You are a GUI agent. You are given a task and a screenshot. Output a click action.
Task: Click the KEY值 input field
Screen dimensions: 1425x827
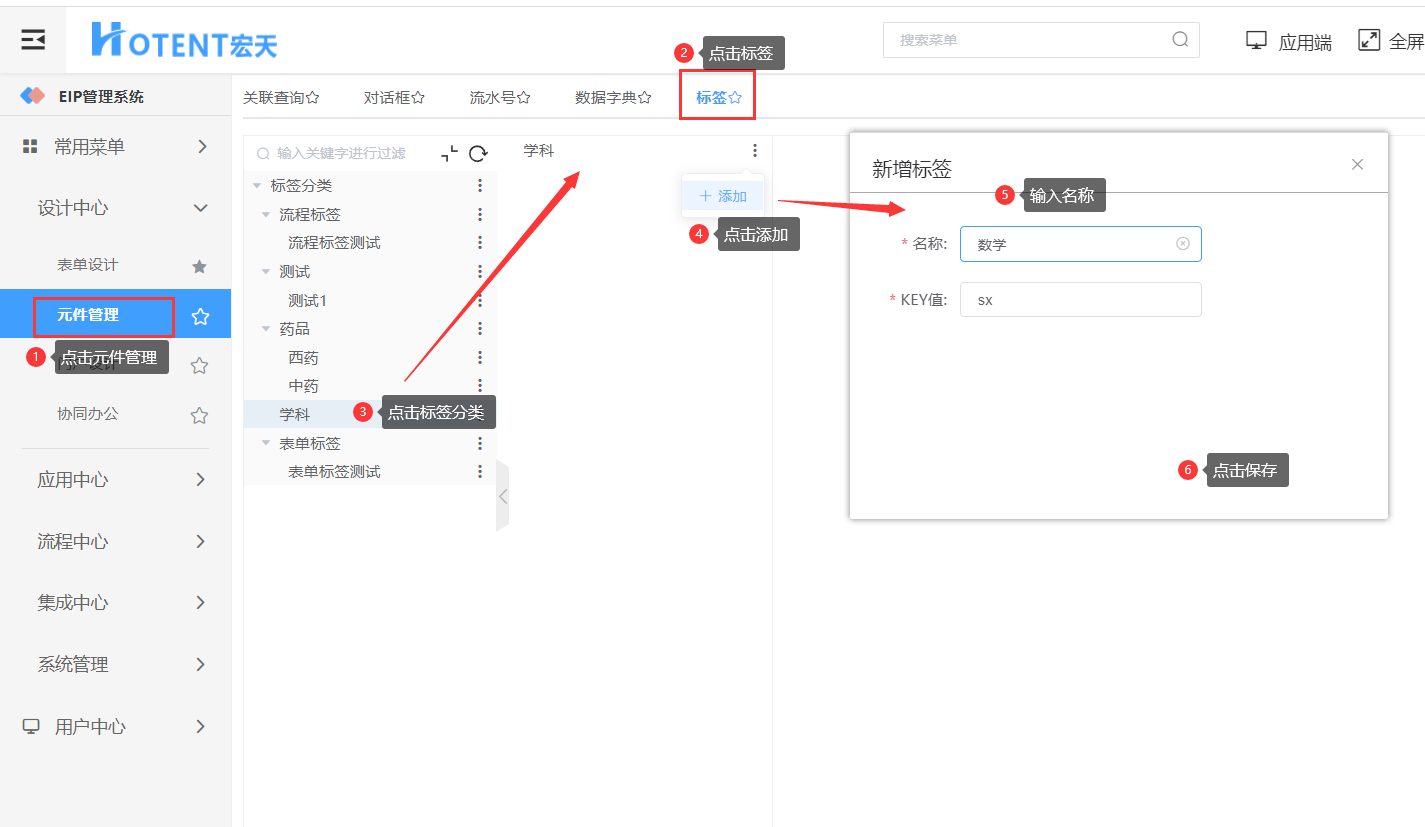pos(1081,299)
